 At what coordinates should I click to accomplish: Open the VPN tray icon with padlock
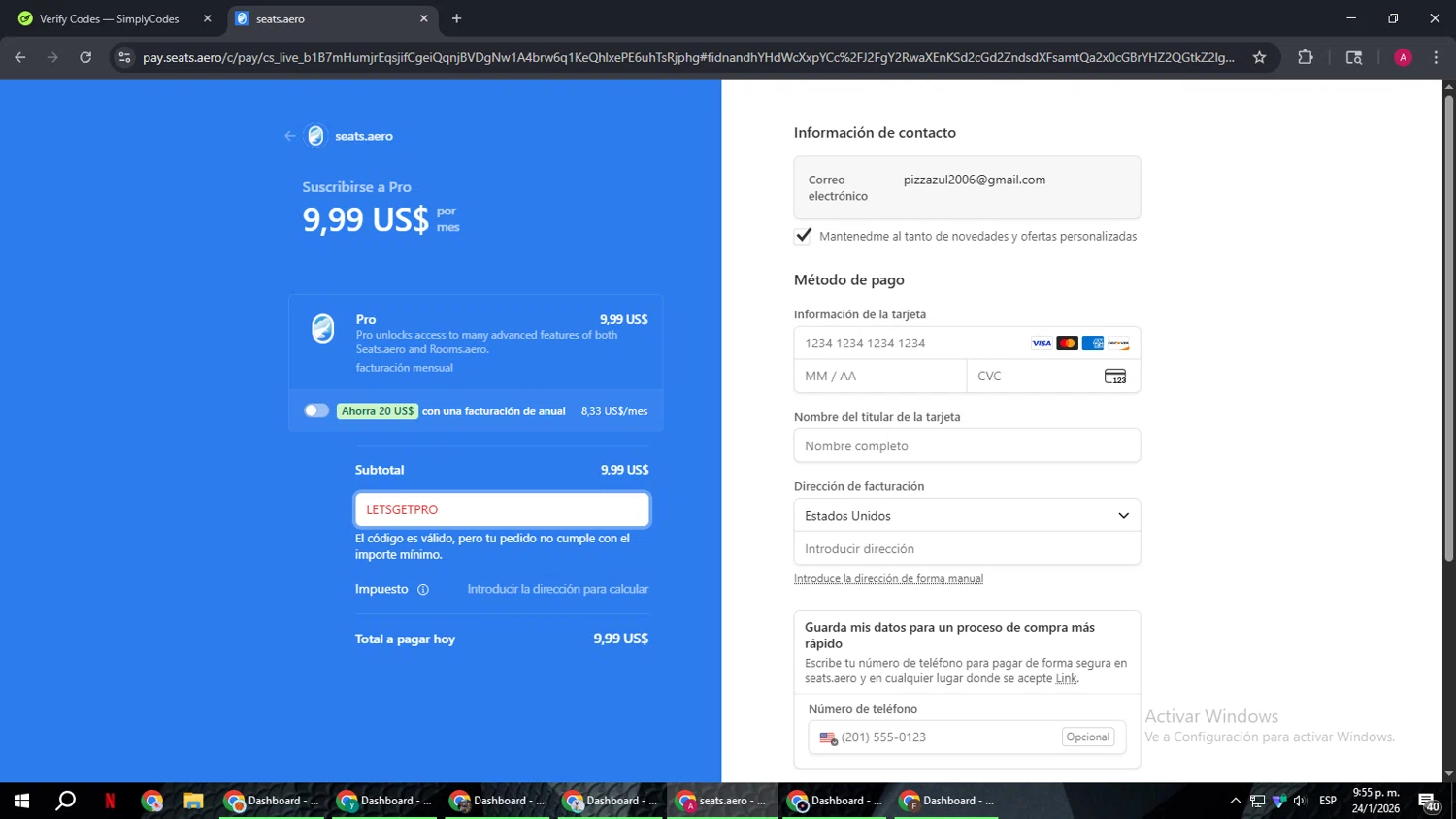[x=1278, y=801]
